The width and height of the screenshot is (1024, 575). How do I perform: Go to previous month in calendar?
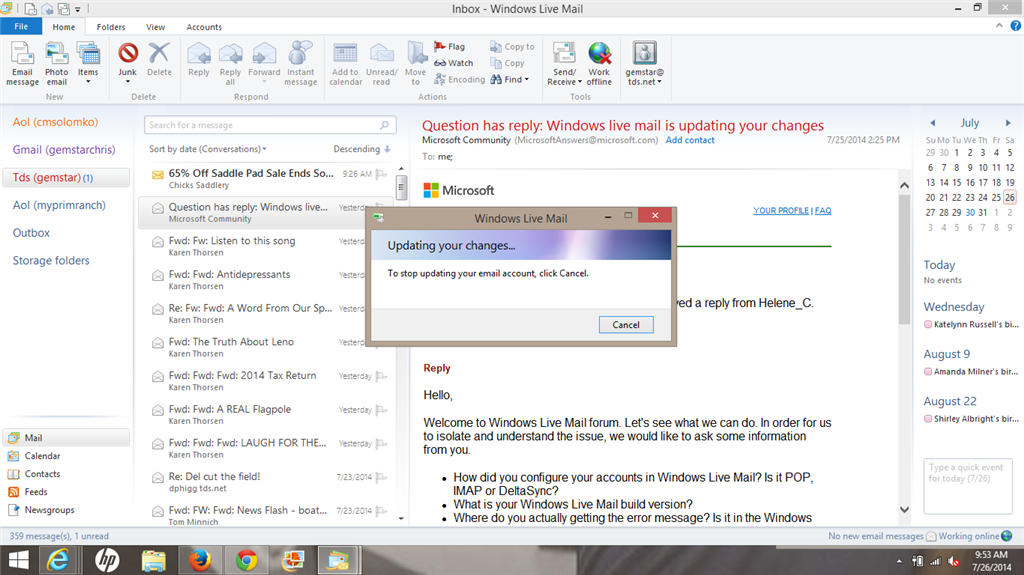click(x=933, y=123)
